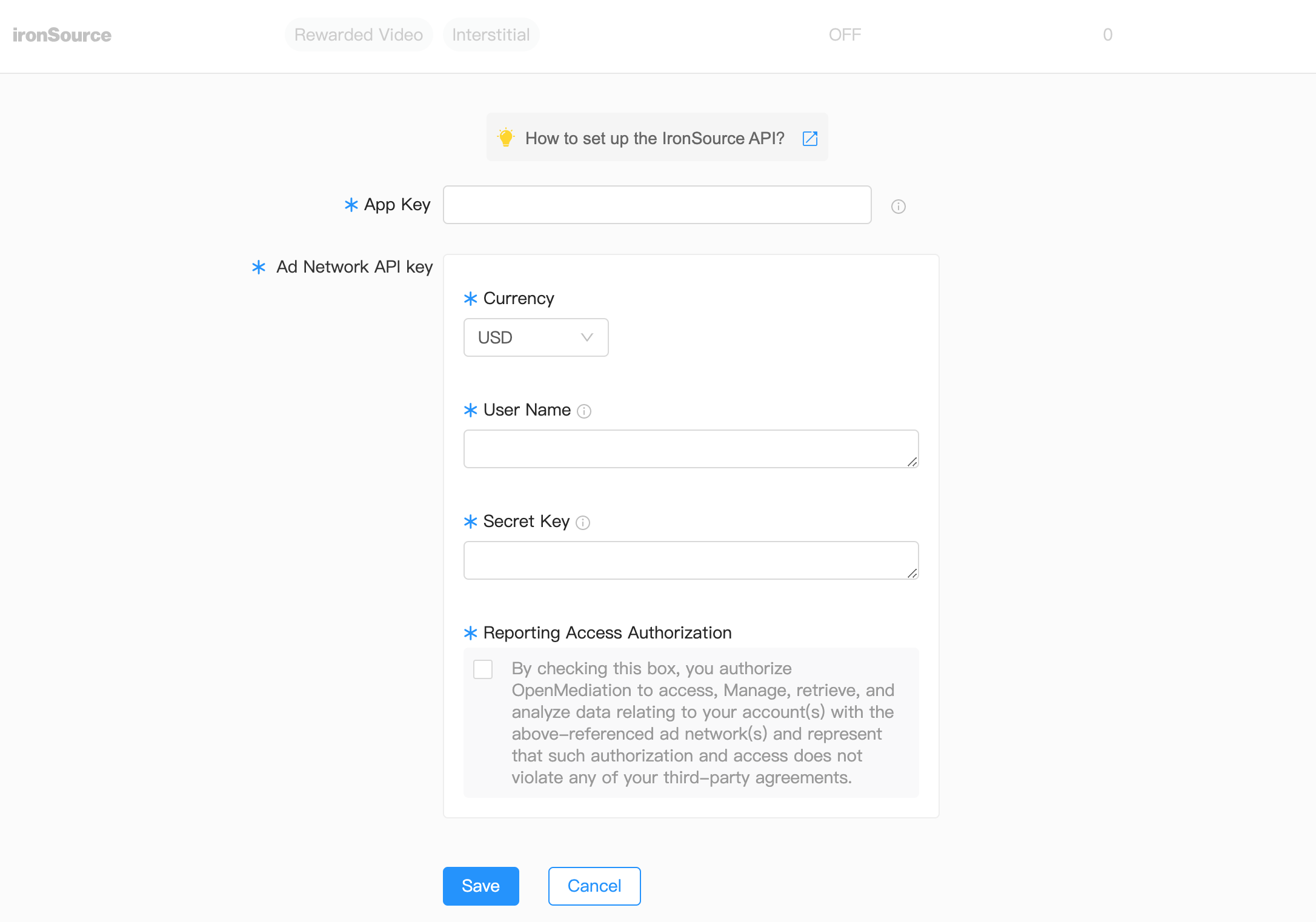Switch to the Interstitial tab
The image size is (1316, 922).
pyautogui.click(x=491, y=35)
